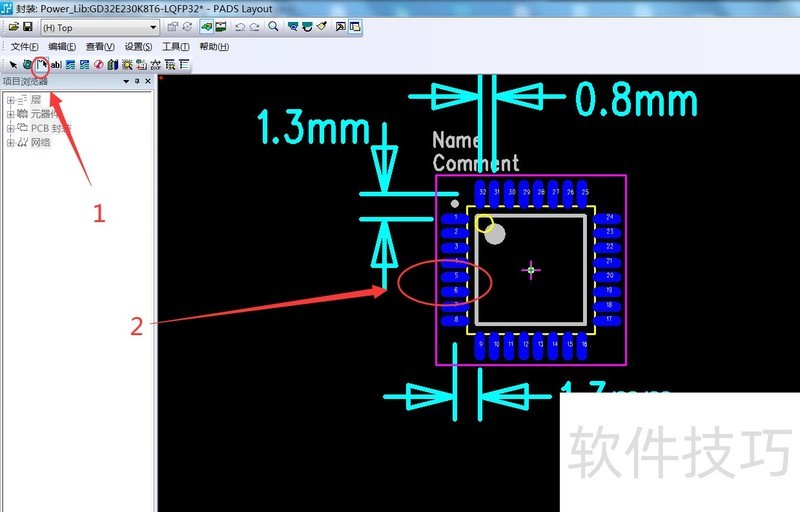Select the 层 item in the tree
The height and width of the screenshot is (512, 800).
point(36,99)
